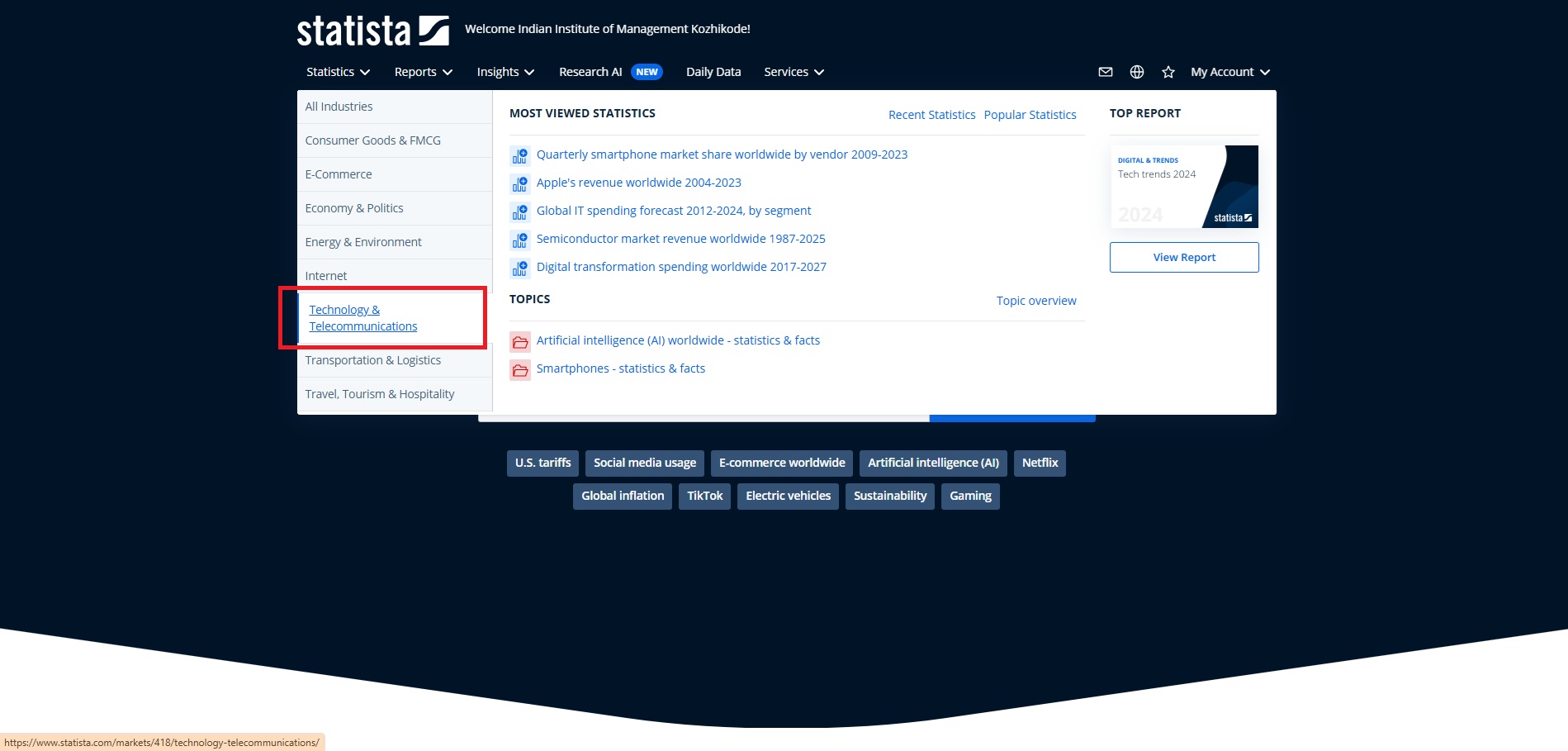Expand the Reports dropdown menu
The width and height of the screenshot is (1568, 751).
point(423,72)
